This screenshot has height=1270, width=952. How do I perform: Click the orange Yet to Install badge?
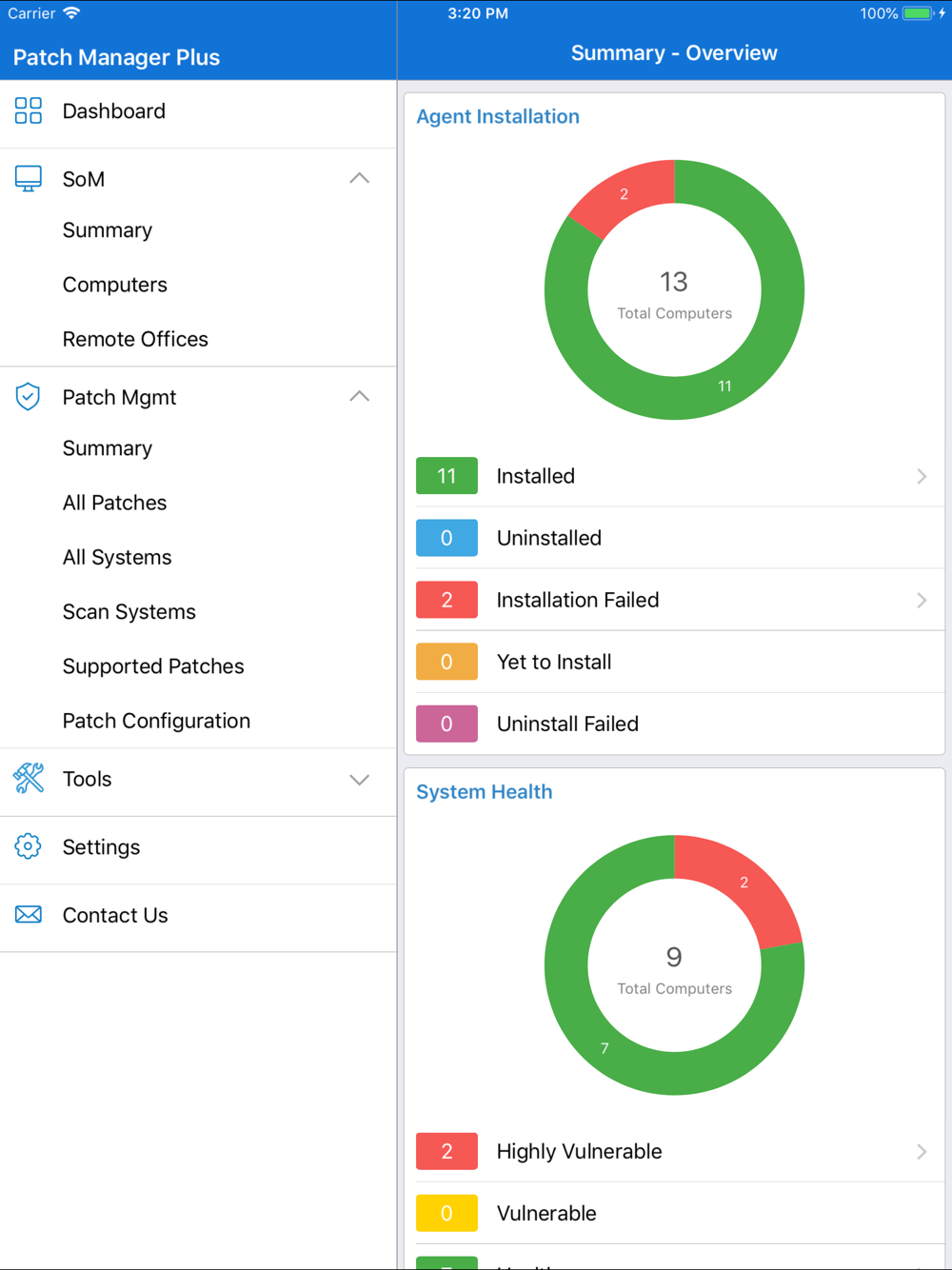point(446,662)
